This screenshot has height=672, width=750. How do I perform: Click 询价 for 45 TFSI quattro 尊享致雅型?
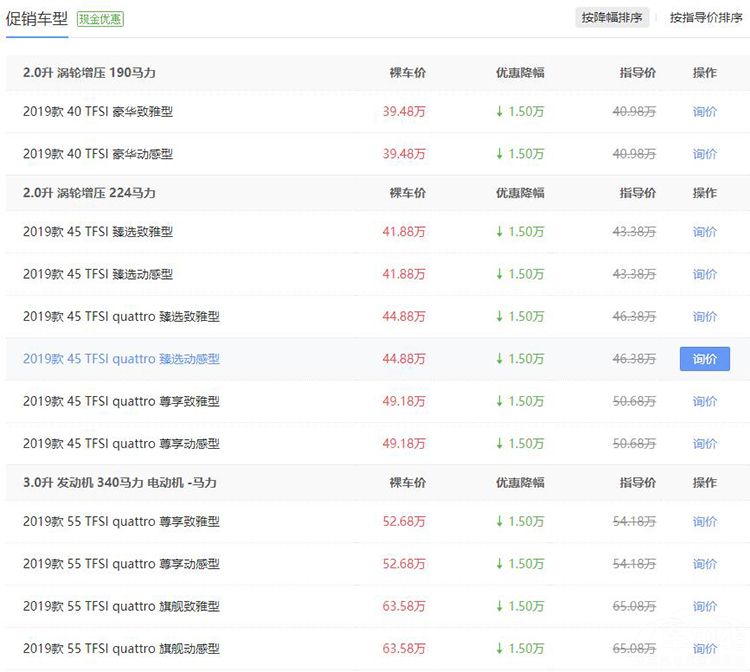pos(705,401)
